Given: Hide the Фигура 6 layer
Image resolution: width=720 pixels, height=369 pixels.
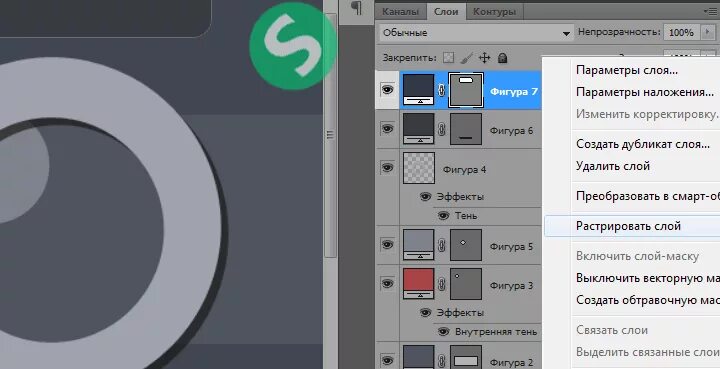Looking at the screenshot, I should coord(388,129).
